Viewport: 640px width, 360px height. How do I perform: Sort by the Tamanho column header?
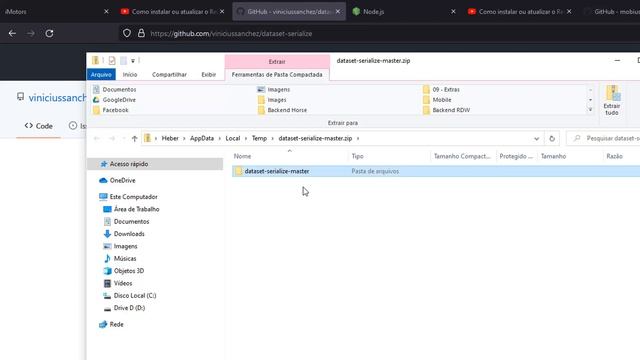point(553,156)
